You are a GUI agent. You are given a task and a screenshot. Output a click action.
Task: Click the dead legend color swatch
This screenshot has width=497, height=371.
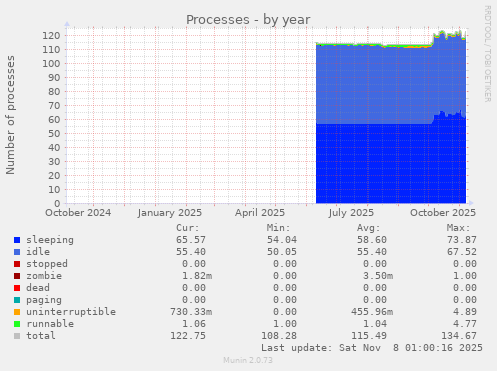pyautogui.click(x=17, y=288)
